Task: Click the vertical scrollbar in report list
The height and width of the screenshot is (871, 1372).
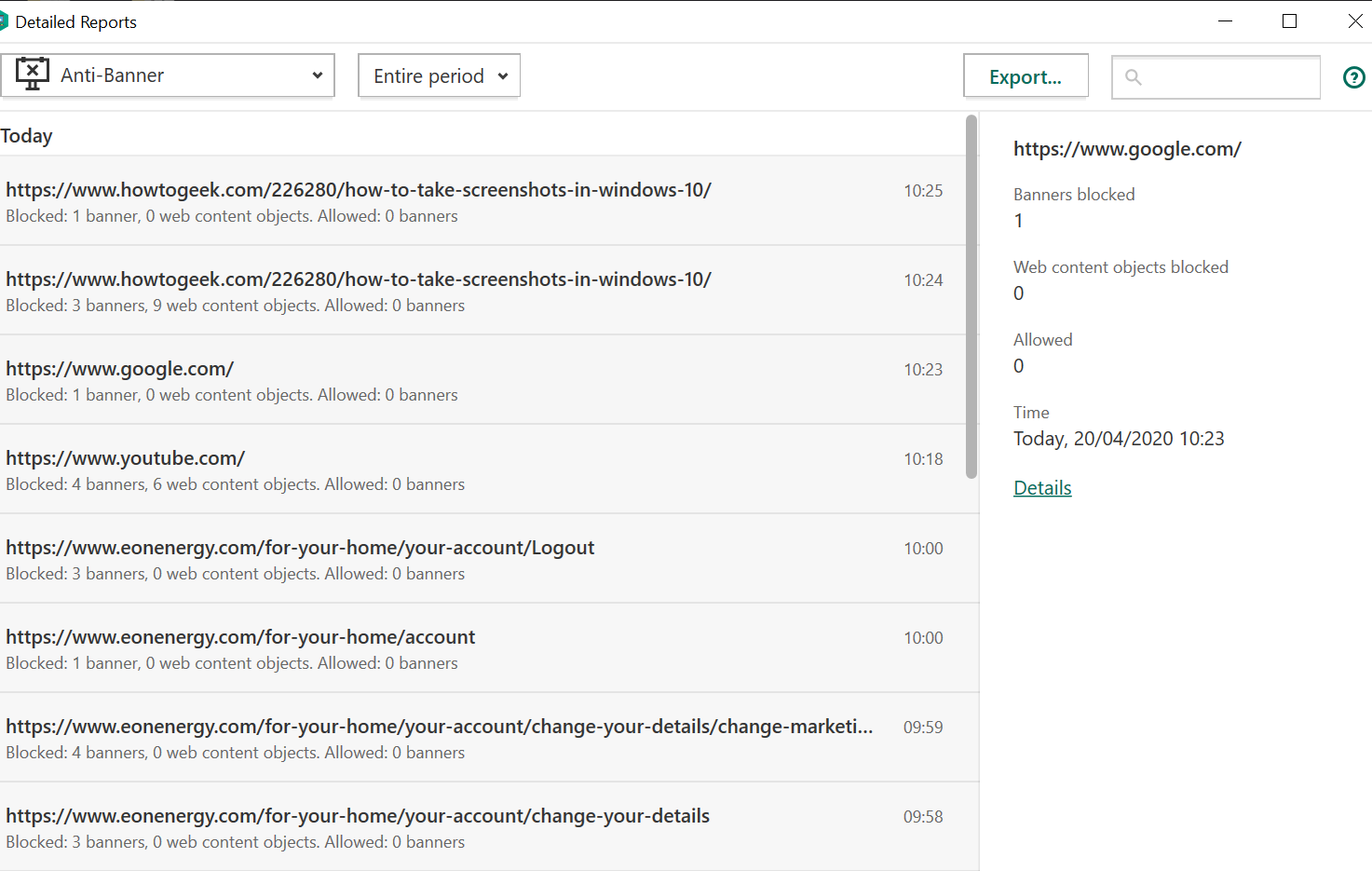Action: pyautogui.click(x=971, y=298)
